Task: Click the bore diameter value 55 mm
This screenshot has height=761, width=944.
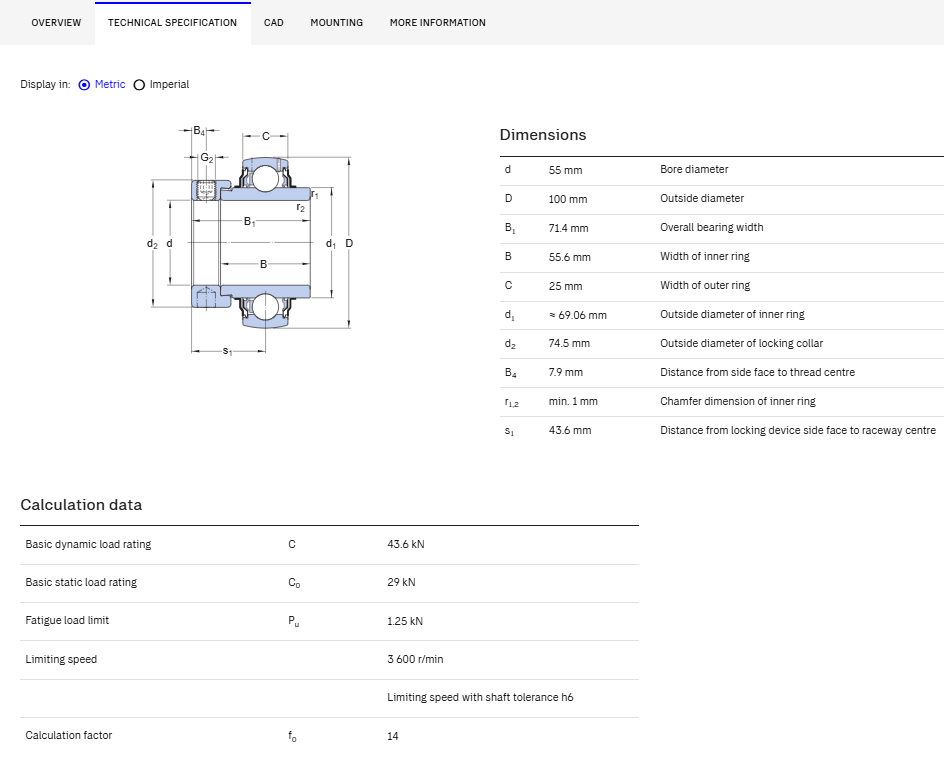Action: (x=565, y=170)
